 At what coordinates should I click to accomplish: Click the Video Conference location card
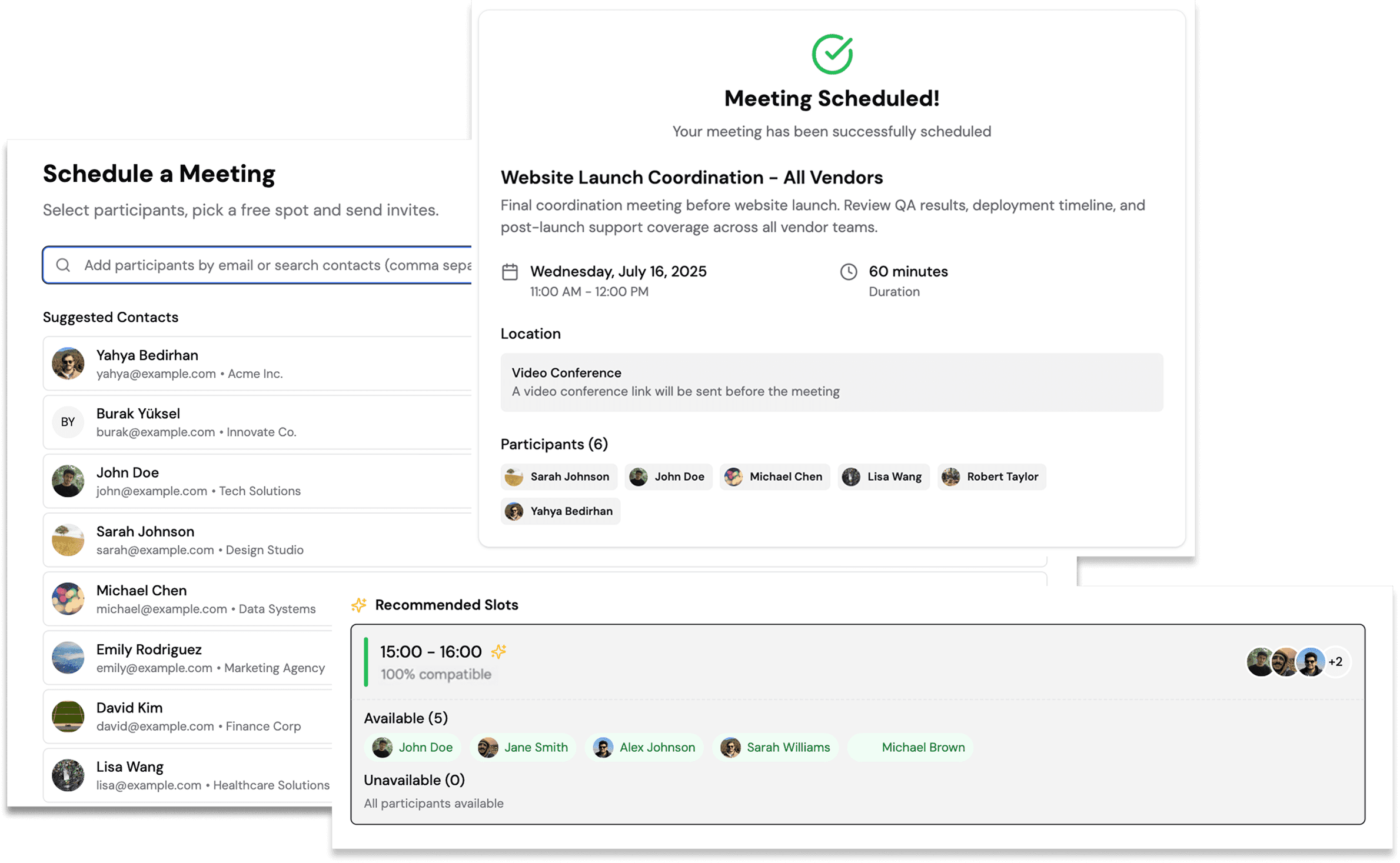832,381
